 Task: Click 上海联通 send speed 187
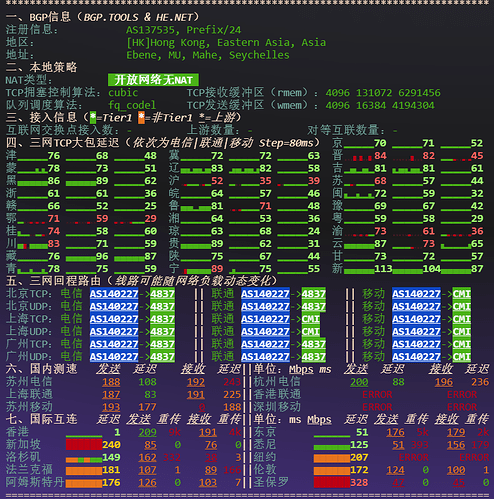[111, 395]
